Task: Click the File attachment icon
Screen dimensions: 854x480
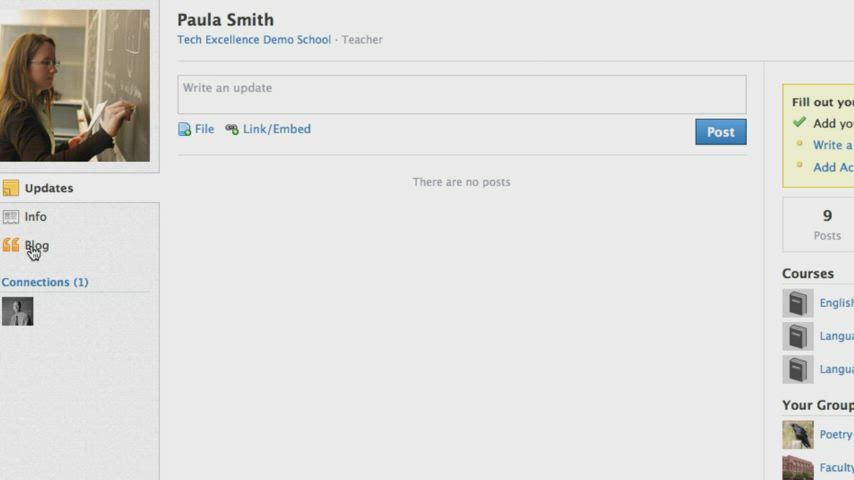Action: point(185,129)
